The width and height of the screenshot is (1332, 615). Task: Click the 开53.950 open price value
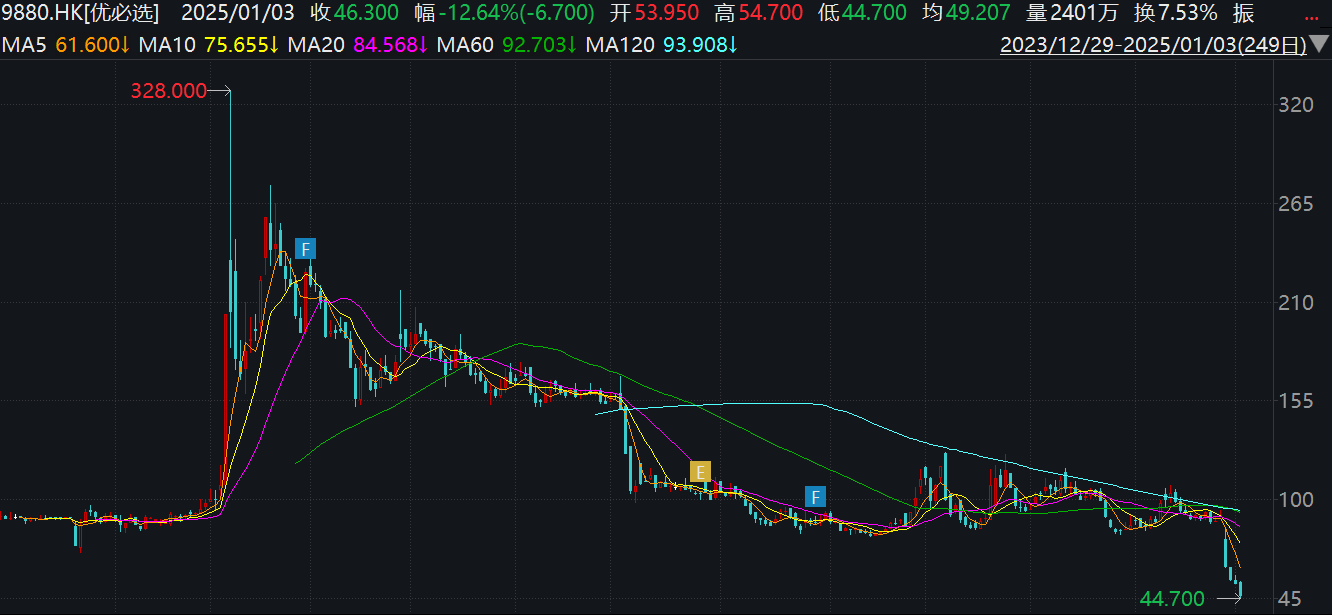point(655,14)
